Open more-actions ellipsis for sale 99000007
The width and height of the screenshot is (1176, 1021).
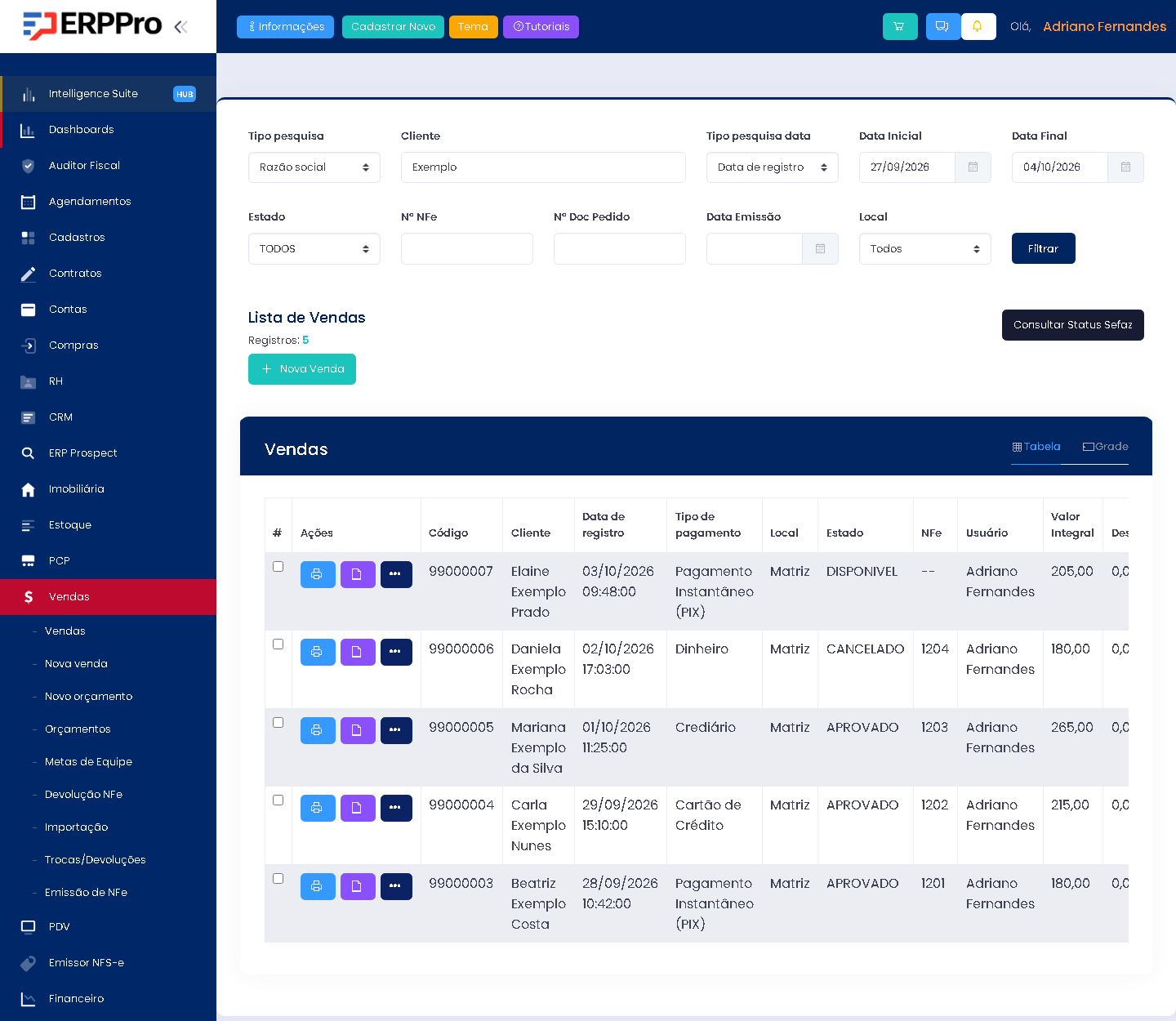tap(396, 574)
